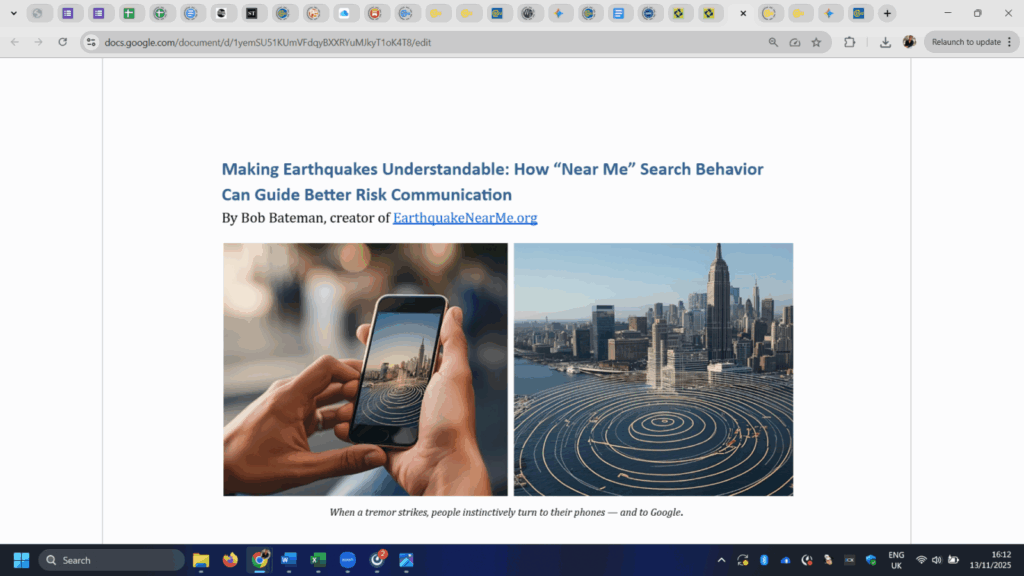Switch to the black ST tab
Viewport: 1024px width, 576px height.
pyautogui.click(x=251, y=13)
